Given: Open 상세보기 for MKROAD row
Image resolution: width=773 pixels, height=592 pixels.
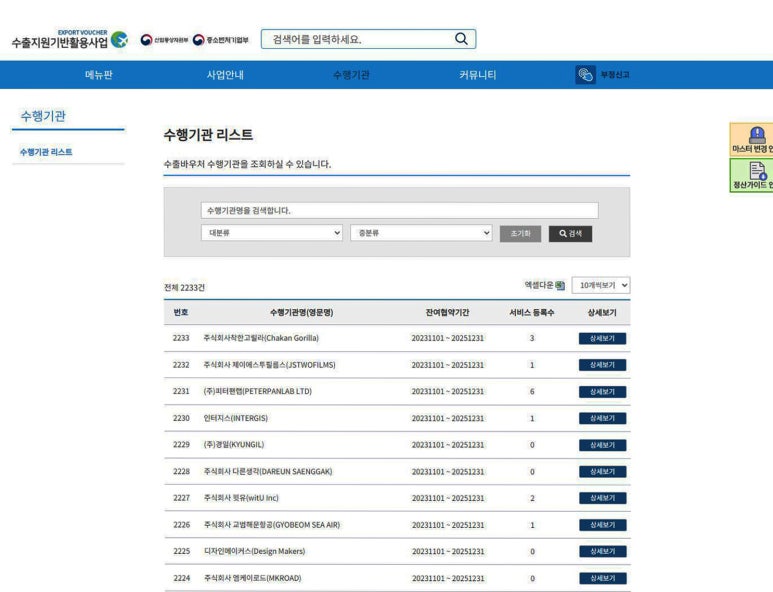Looking at the screenshot, I should 602,578.
